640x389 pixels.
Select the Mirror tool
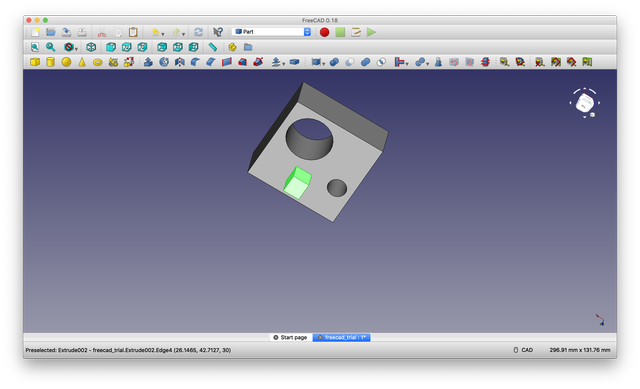click(180, 62)
